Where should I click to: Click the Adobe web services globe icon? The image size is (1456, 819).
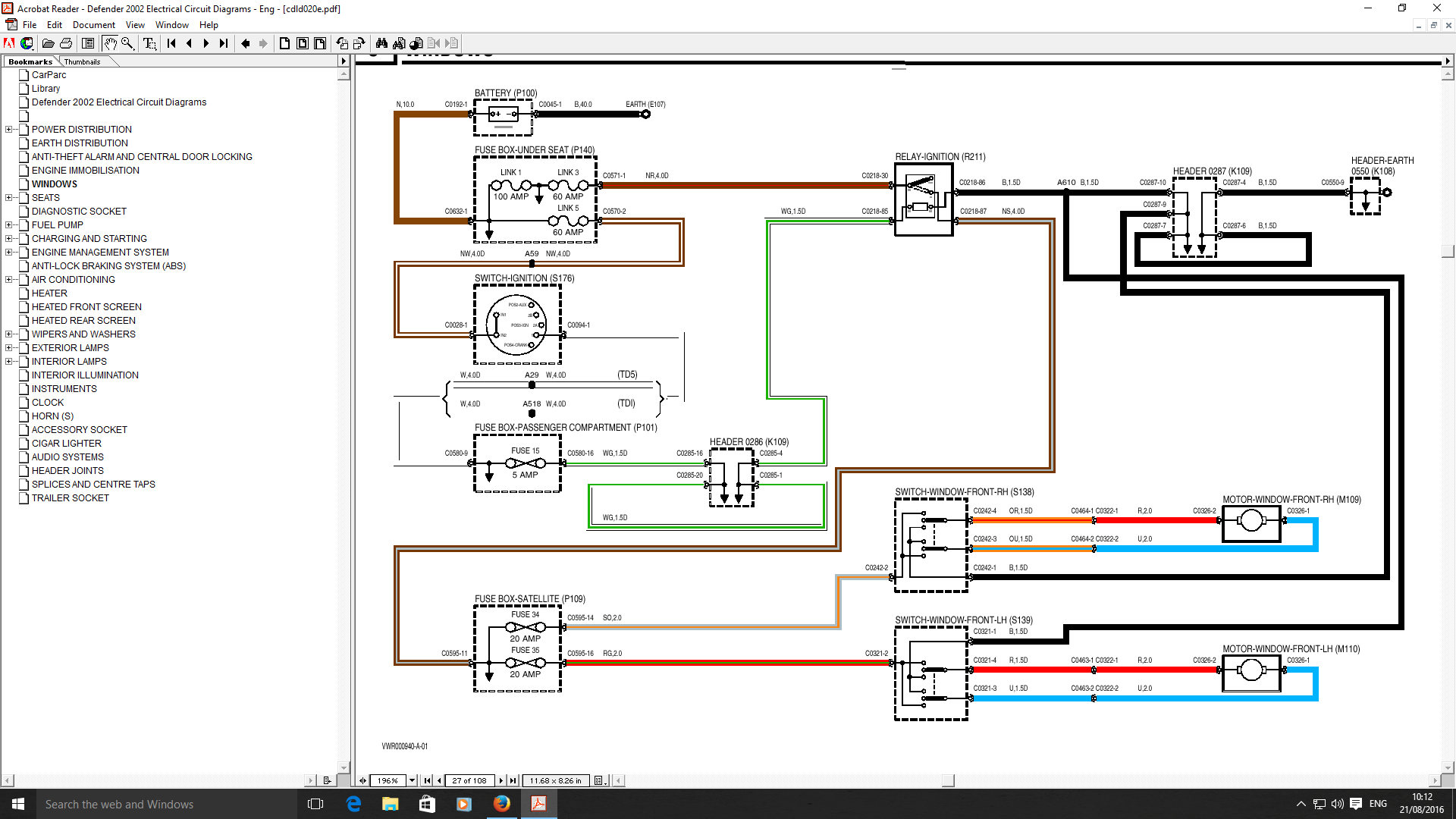click(27, 43)
